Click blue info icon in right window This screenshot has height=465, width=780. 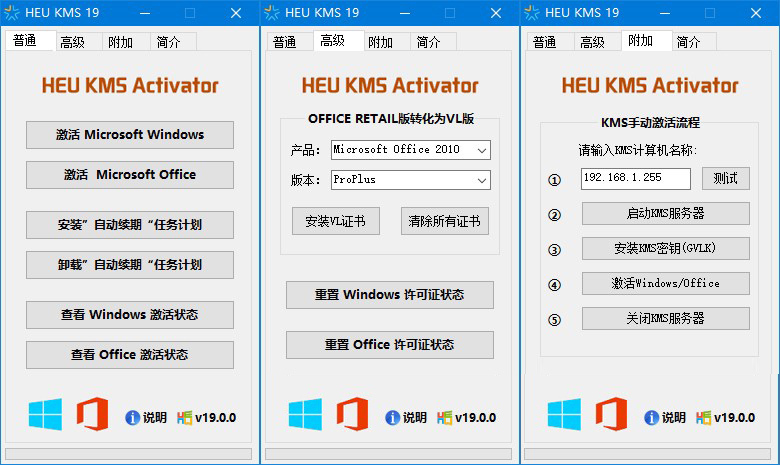[651, 418]
